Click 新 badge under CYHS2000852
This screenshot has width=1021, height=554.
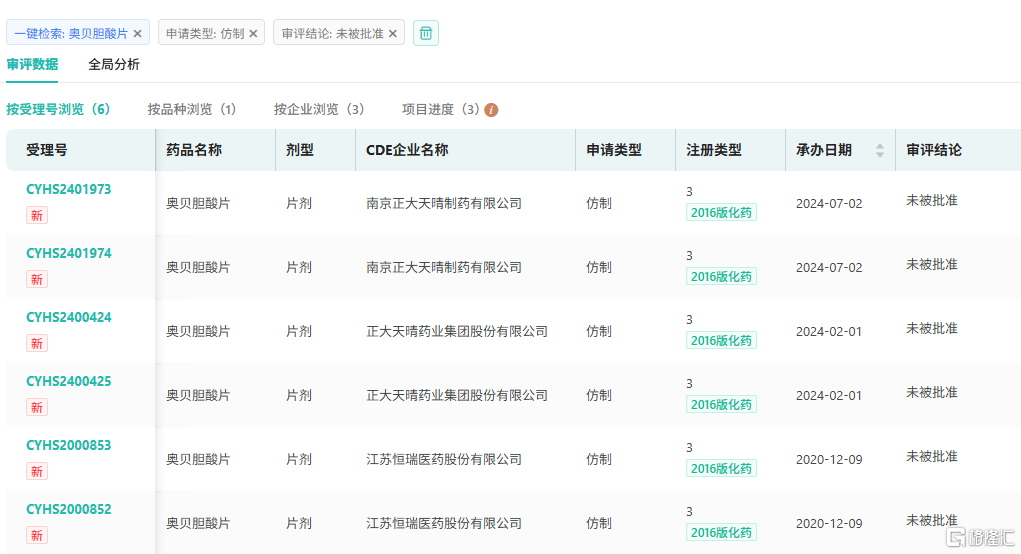pos(36,535)
